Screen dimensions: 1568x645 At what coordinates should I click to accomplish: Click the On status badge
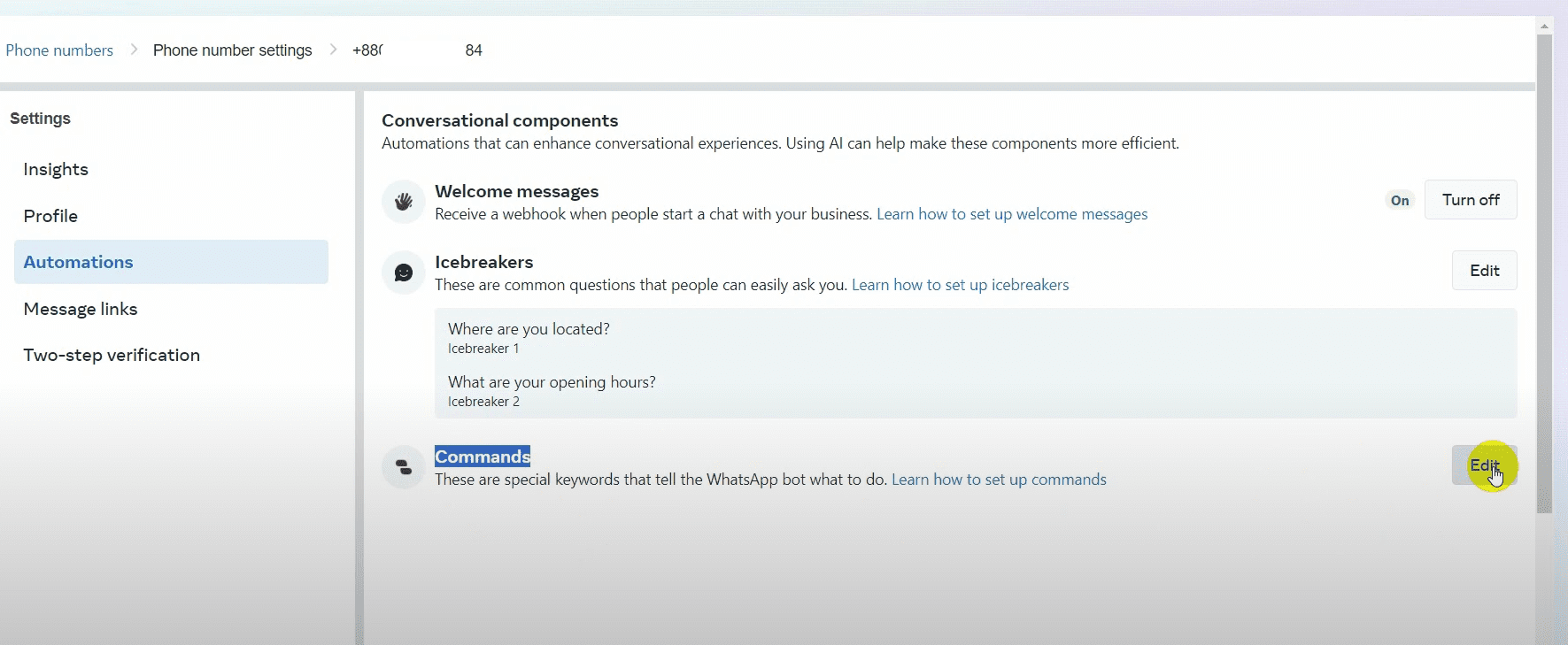point(1399,201)
